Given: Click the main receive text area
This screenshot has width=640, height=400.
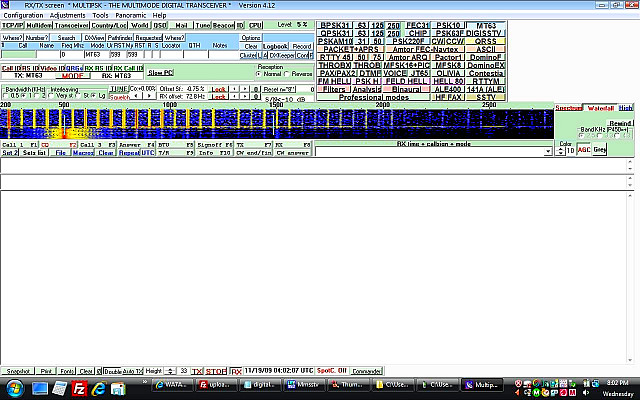Looking at the screenshot, I should coord(313,277).
